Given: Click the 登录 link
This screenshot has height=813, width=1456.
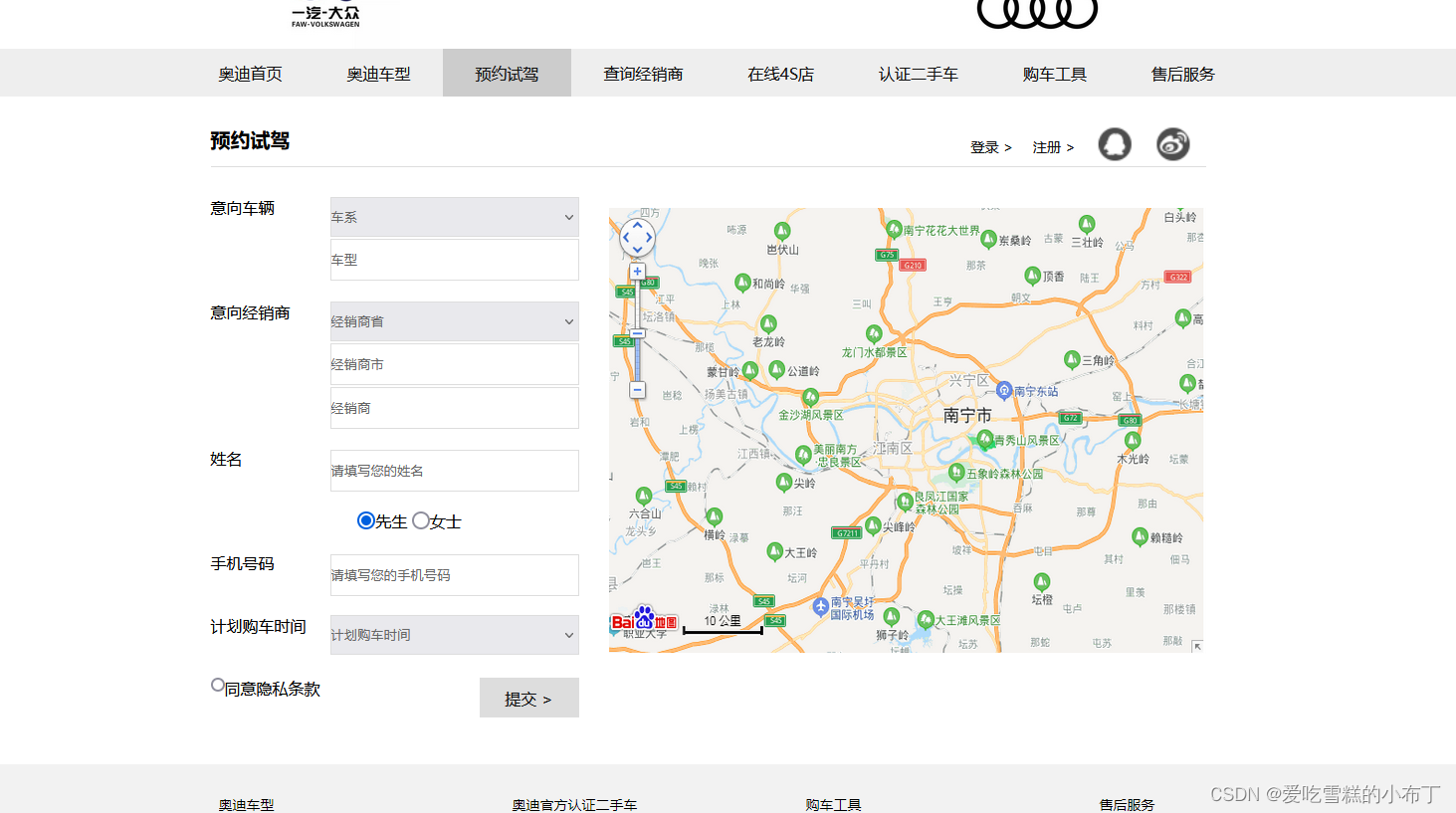Looking at the screenshot, I should 991,147.
